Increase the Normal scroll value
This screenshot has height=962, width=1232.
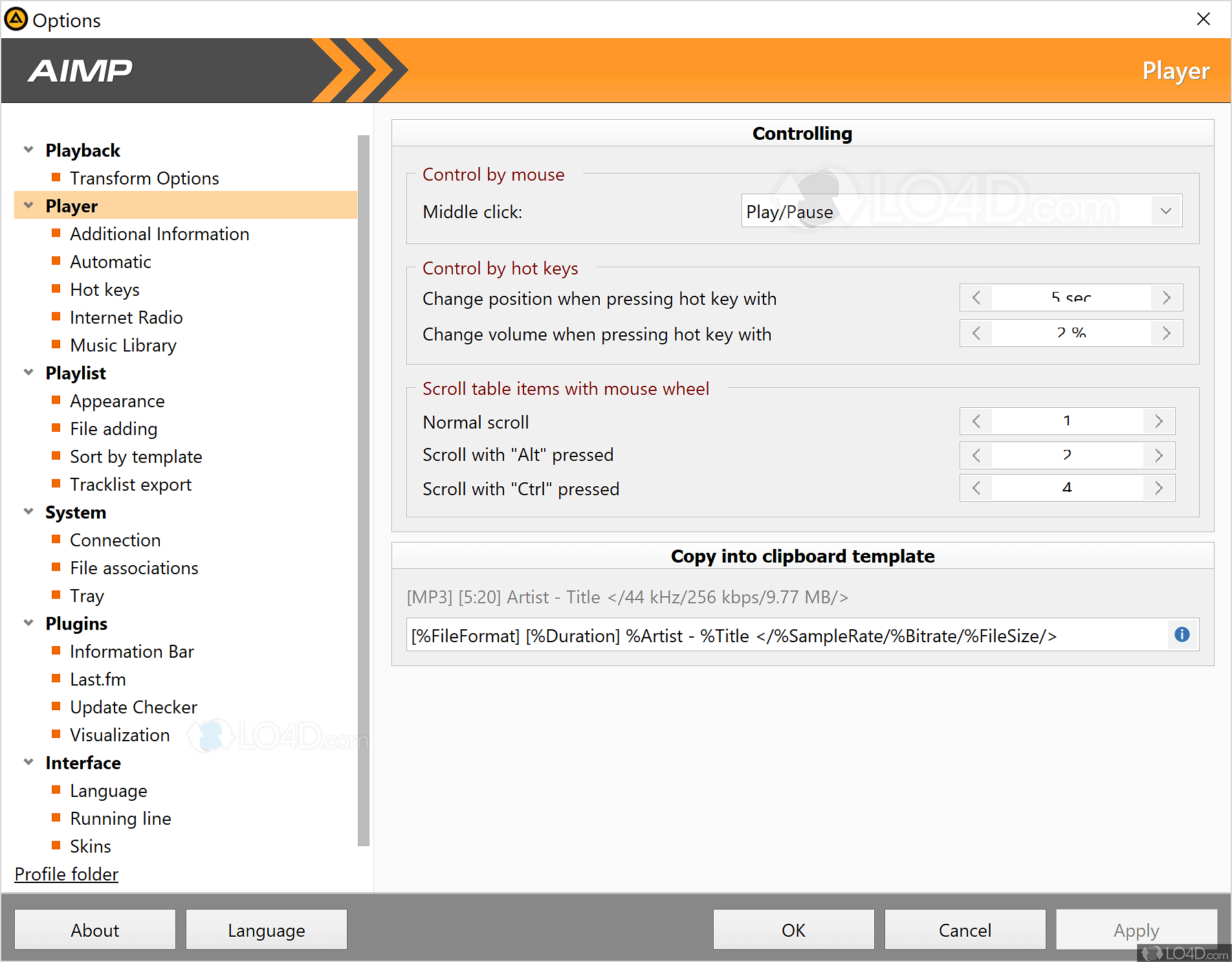tap(1159, 421)
